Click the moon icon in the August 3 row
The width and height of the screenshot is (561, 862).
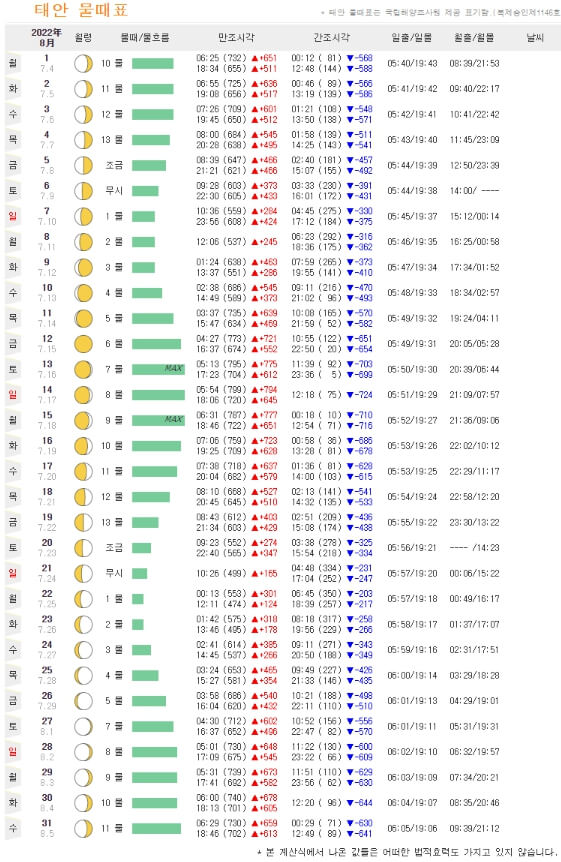[x=84, y=114]
